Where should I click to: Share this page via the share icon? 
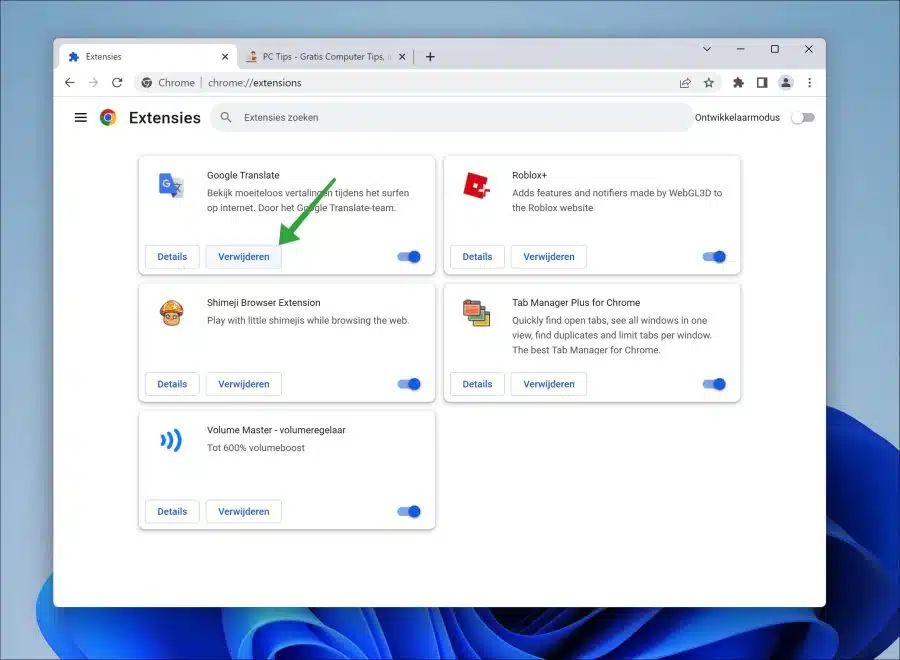click(685, 83)
